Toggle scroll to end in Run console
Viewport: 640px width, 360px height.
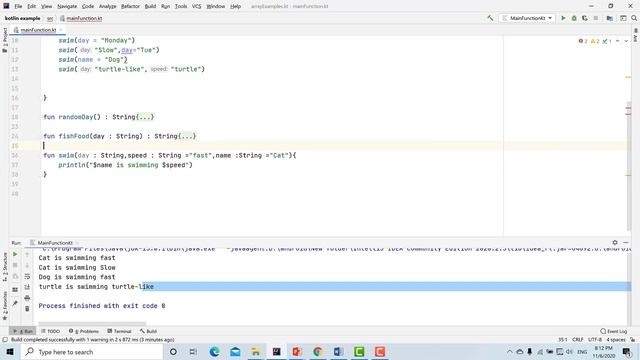[27, 287]
